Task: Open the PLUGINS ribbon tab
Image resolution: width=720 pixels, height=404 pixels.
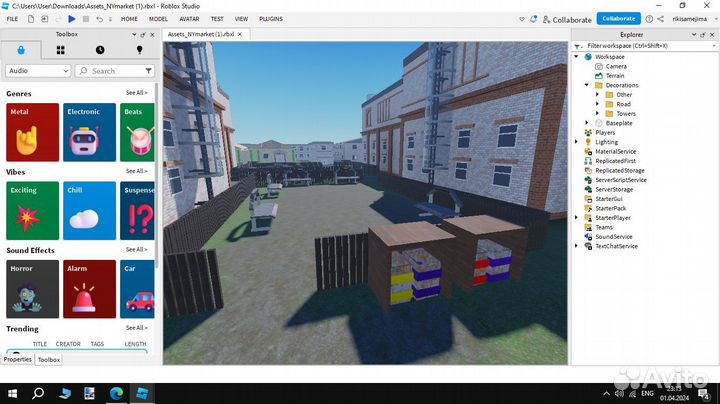Action: pos(270,19)
